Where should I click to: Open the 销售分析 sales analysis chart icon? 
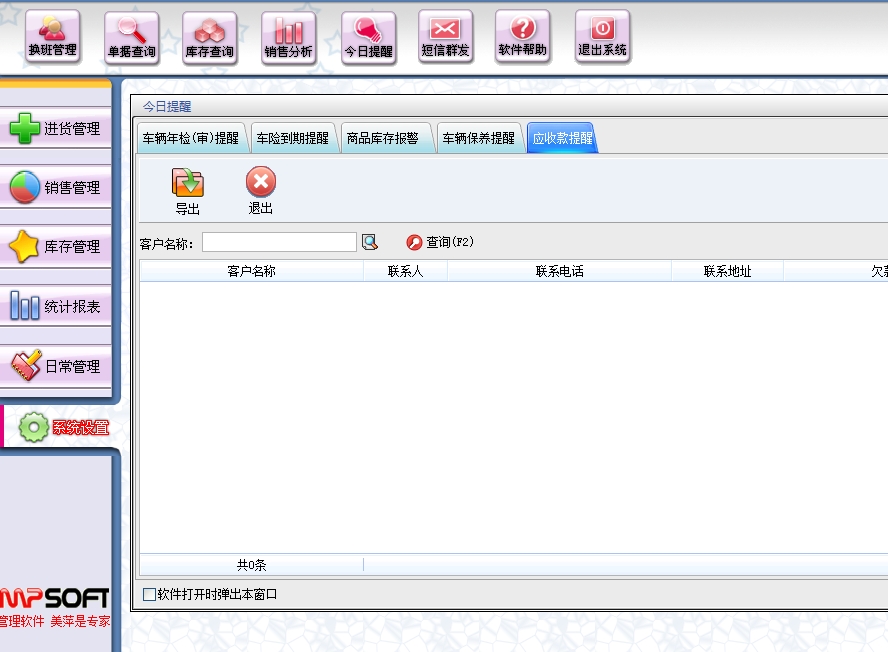288,38
